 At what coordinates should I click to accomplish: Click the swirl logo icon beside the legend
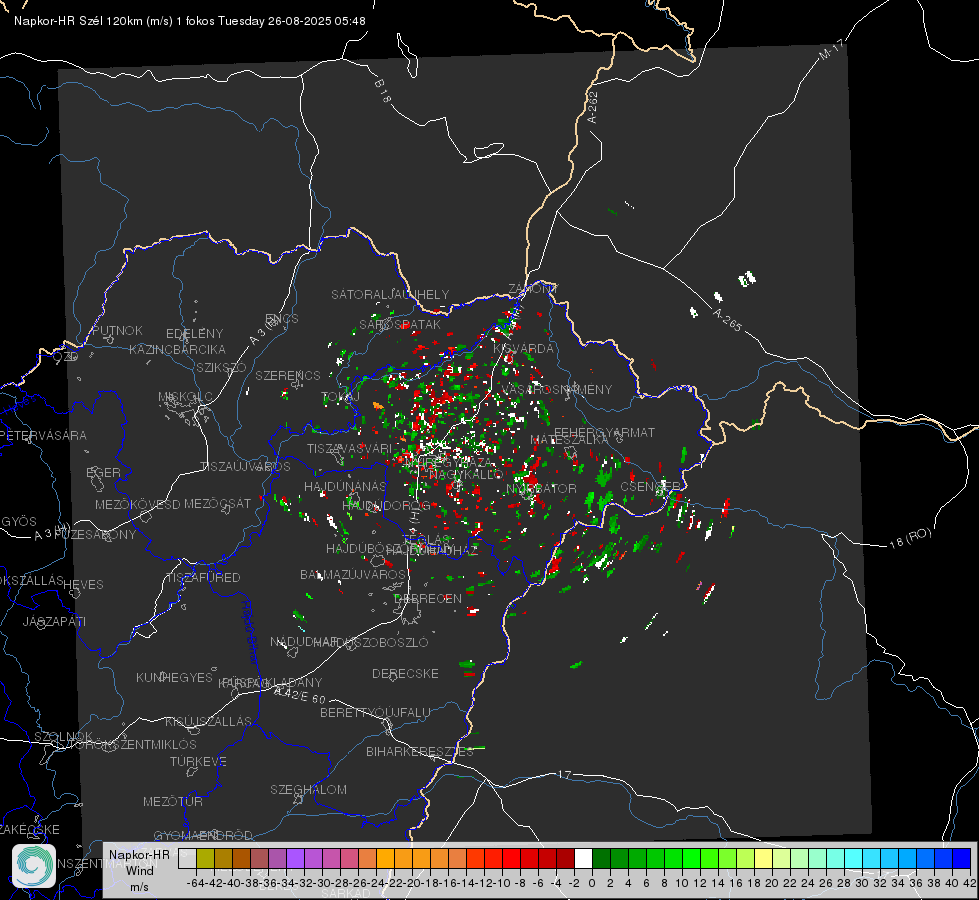(x=34, y=866)
